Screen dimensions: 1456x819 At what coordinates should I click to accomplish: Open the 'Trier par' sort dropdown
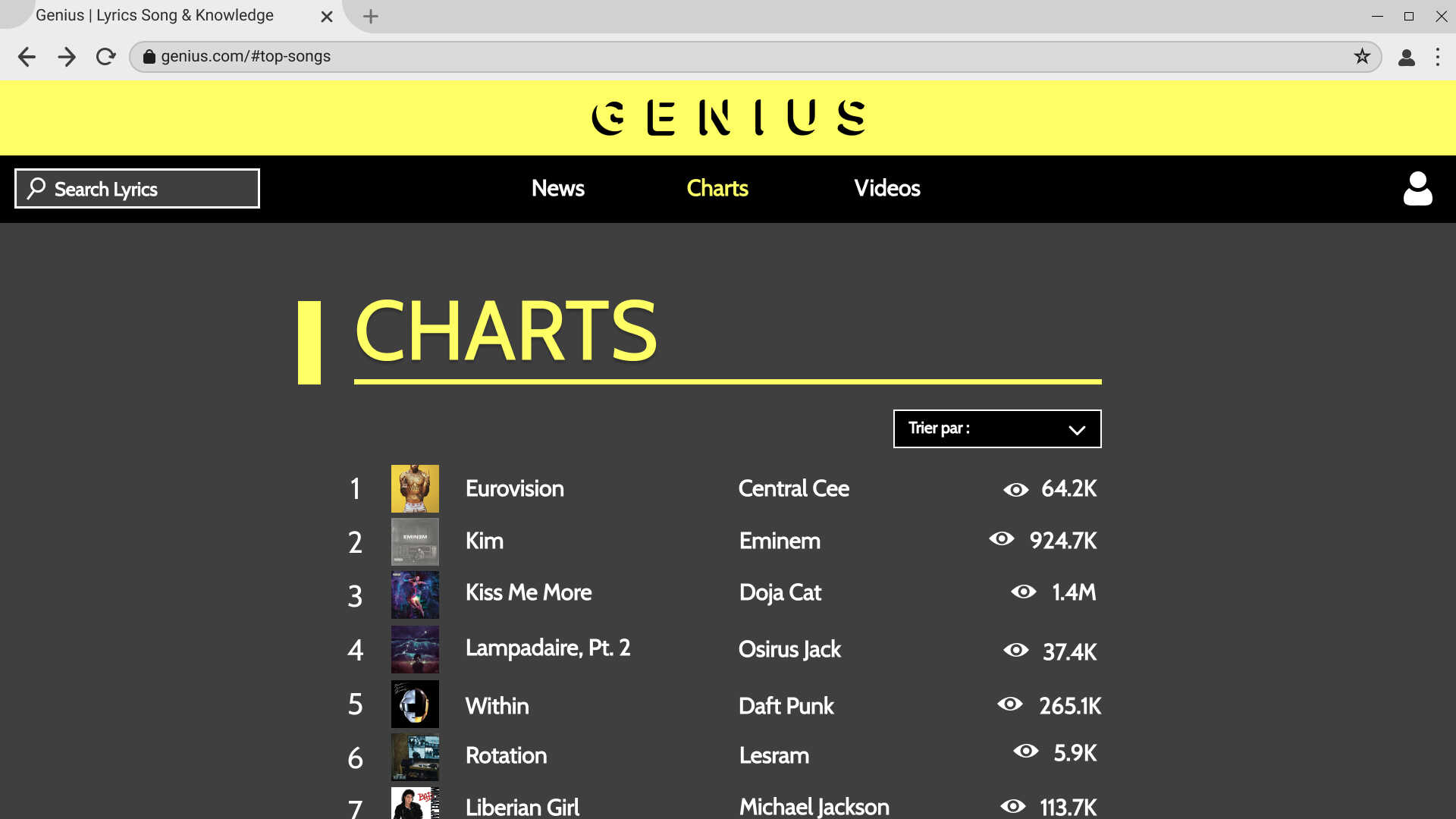point(996,429)
